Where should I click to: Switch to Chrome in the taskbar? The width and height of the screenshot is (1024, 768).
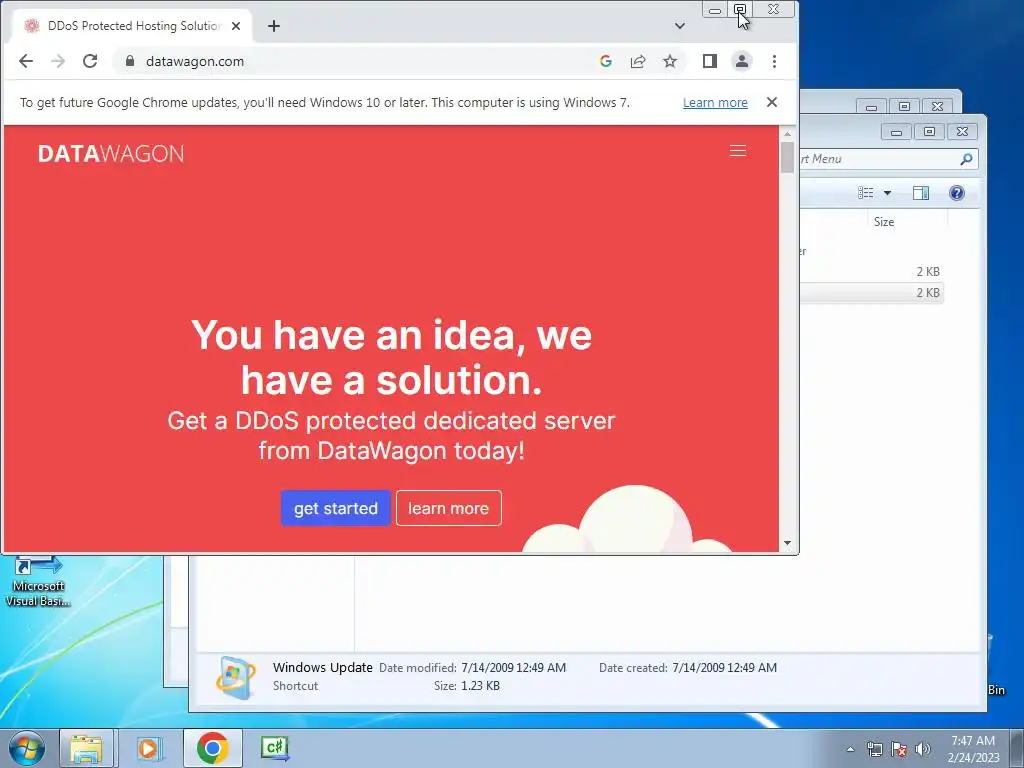[212, 748]
